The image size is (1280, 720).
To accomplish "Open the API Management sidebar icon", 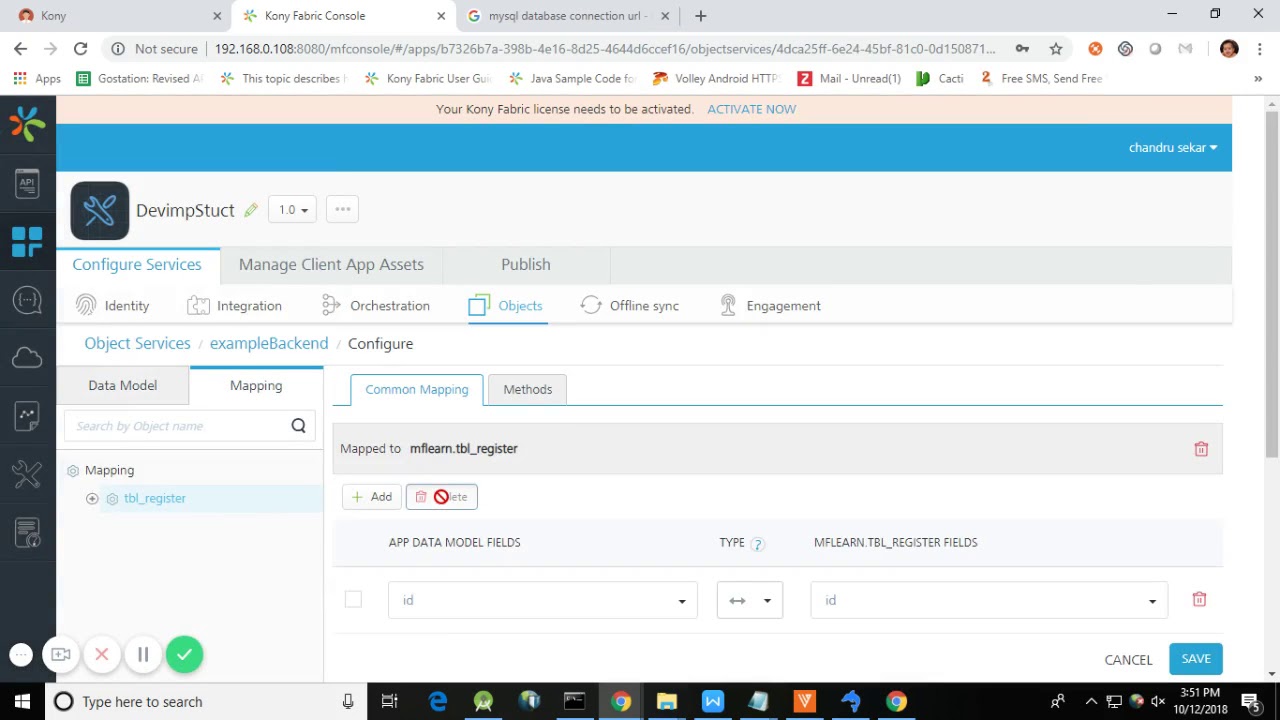I will (27, 183).
